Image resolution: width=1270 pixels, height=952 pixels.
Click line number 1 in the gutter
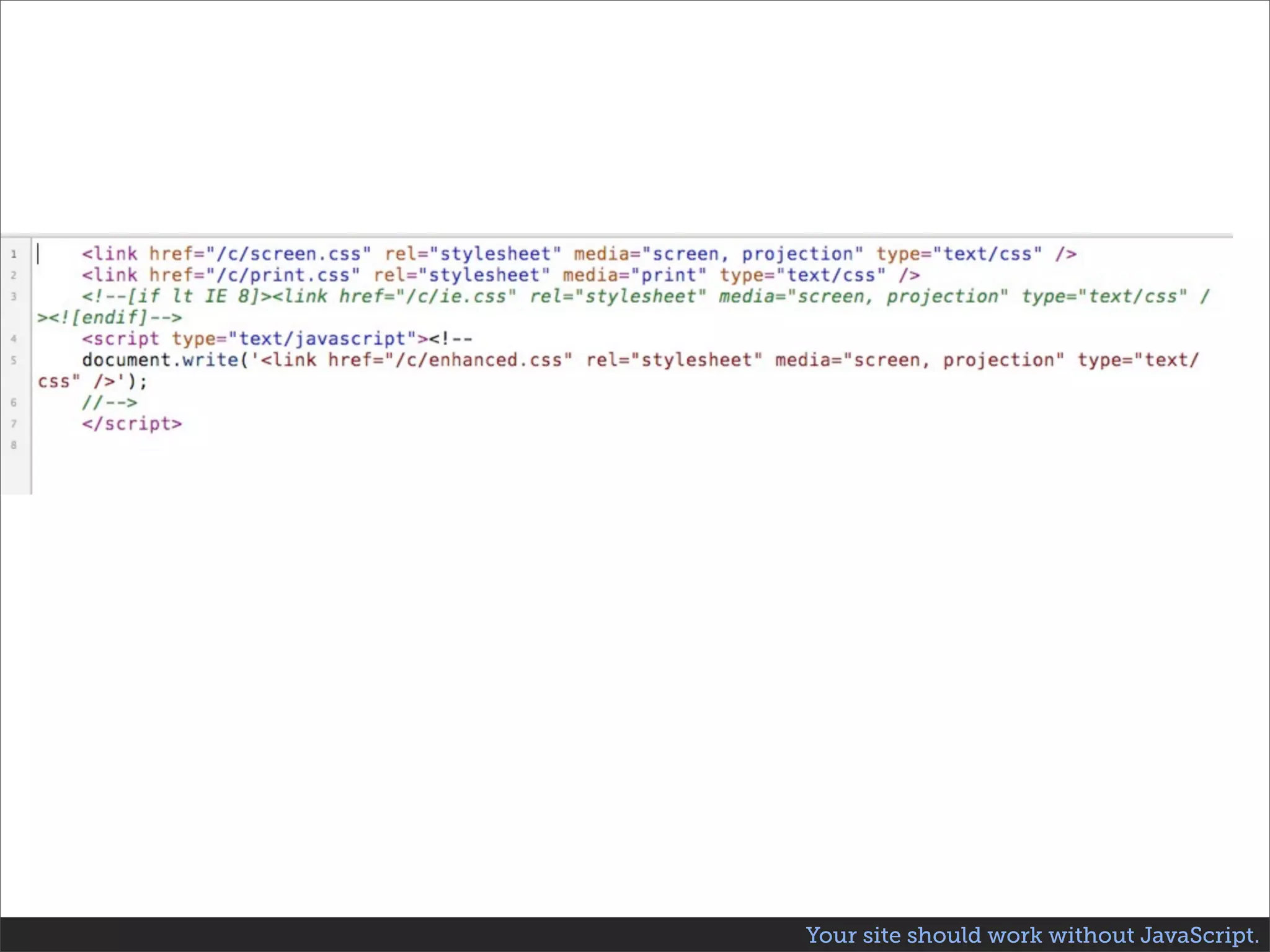[x=14, y=254]
